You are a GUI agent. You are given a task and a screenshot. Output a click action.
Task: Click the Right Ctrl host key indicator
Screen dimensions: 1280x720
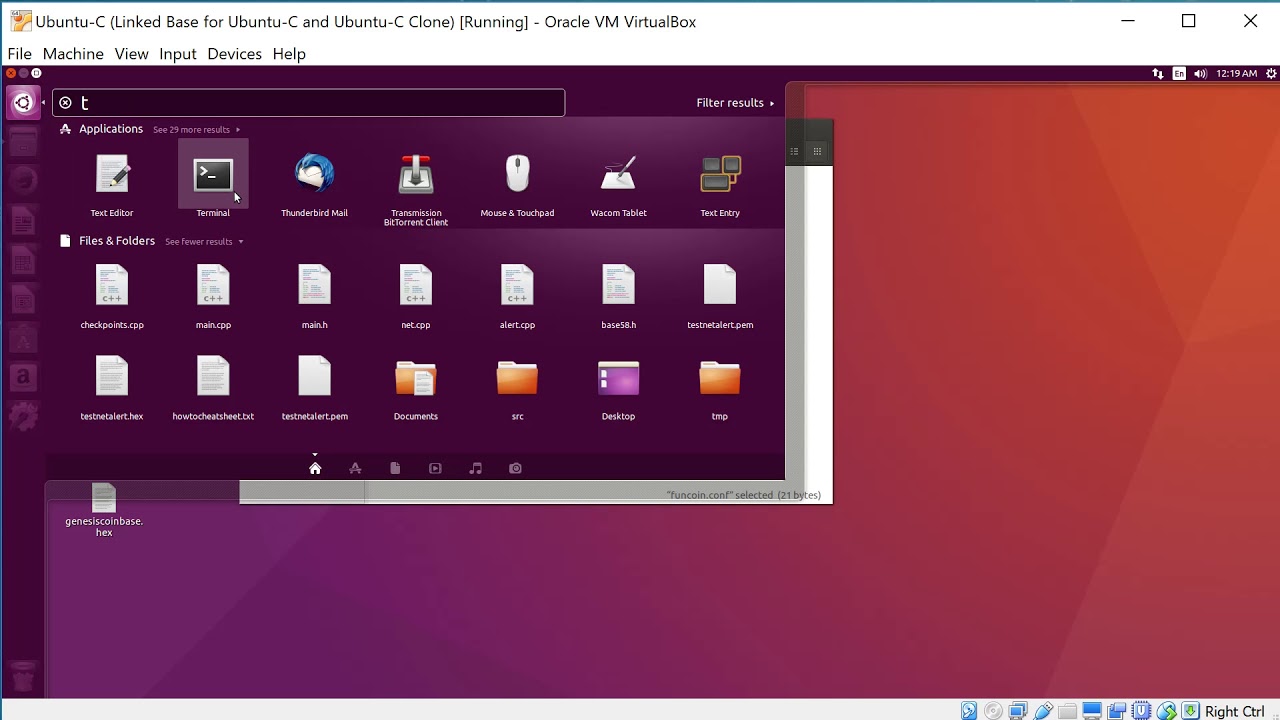(x=1235, y=711)
